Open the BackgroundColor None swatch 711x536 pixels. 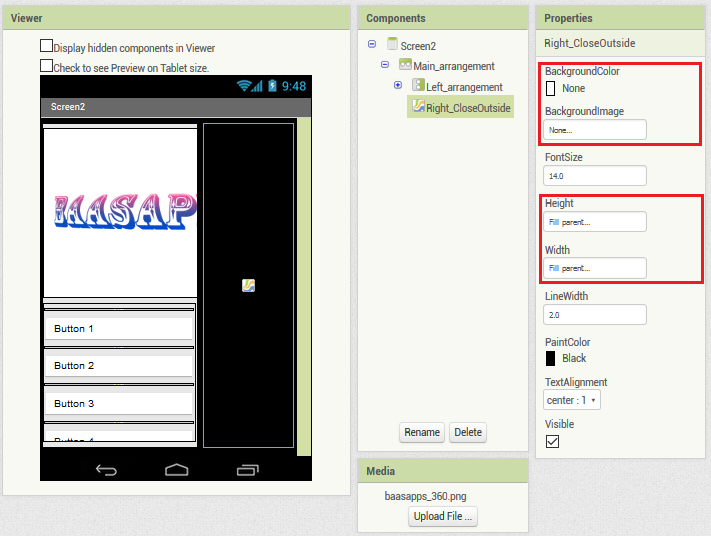[550, 88]
